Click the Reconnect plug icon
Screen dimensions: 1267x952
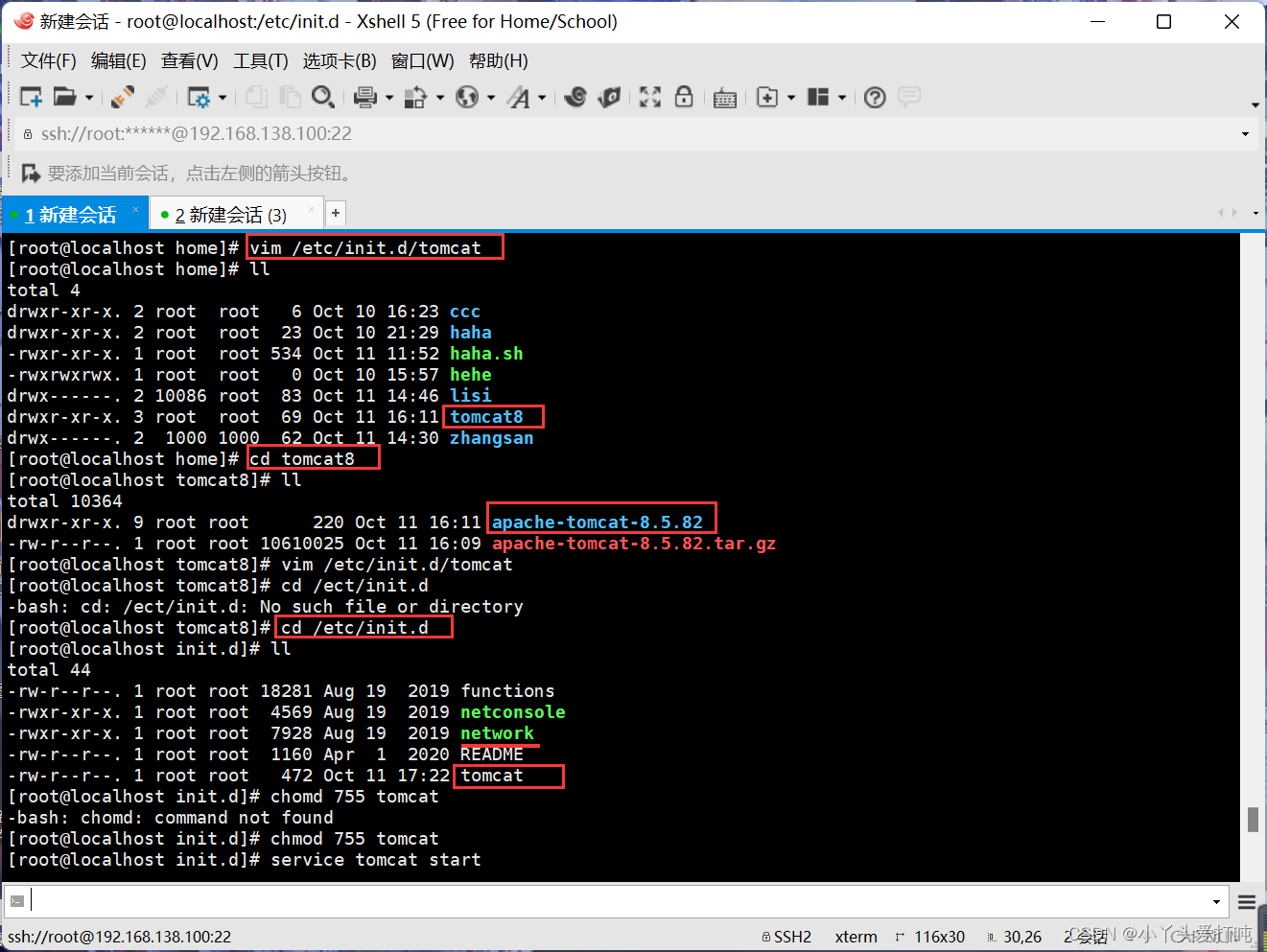123,97
